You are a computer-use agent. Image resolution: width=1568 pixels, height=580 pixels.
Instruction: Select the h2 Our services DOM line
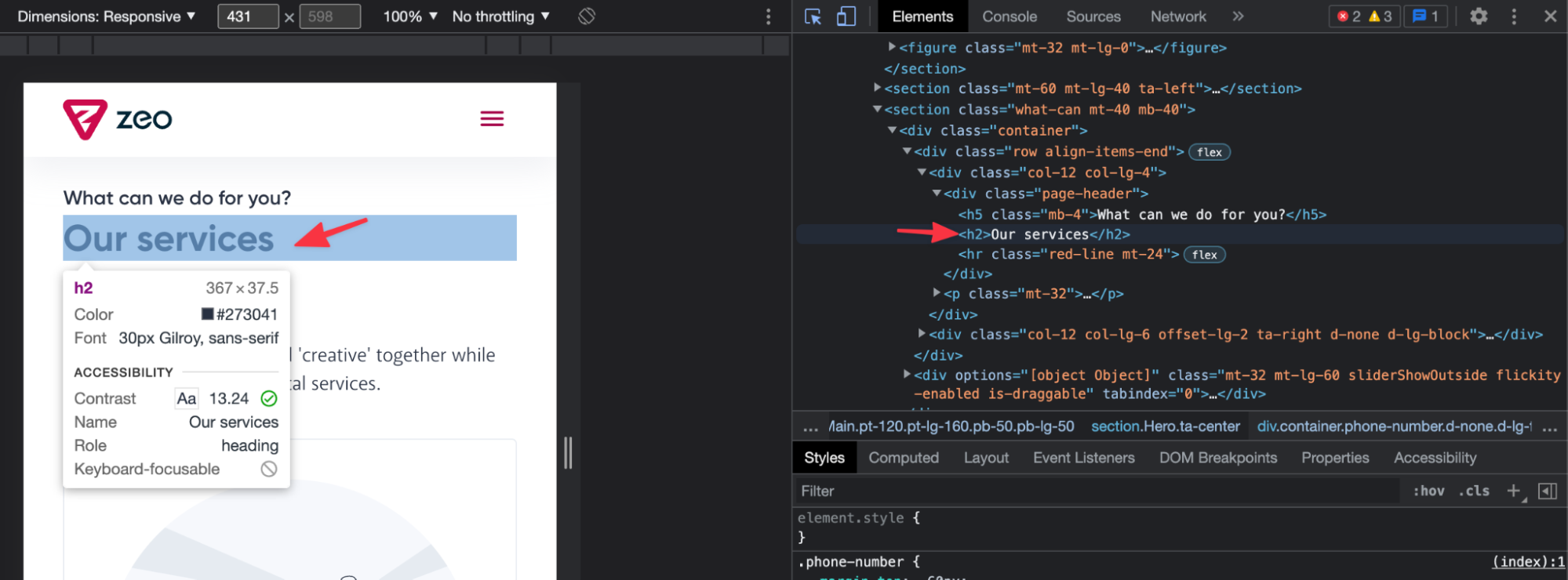[1044, 234]
